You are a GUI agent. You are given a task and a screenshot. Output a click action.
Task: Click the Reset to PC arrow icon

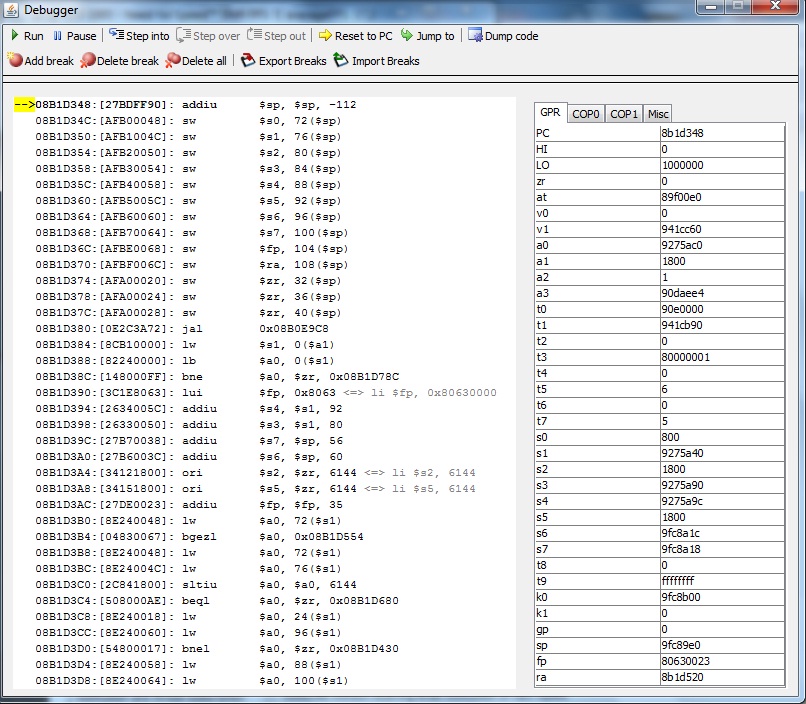325,36
